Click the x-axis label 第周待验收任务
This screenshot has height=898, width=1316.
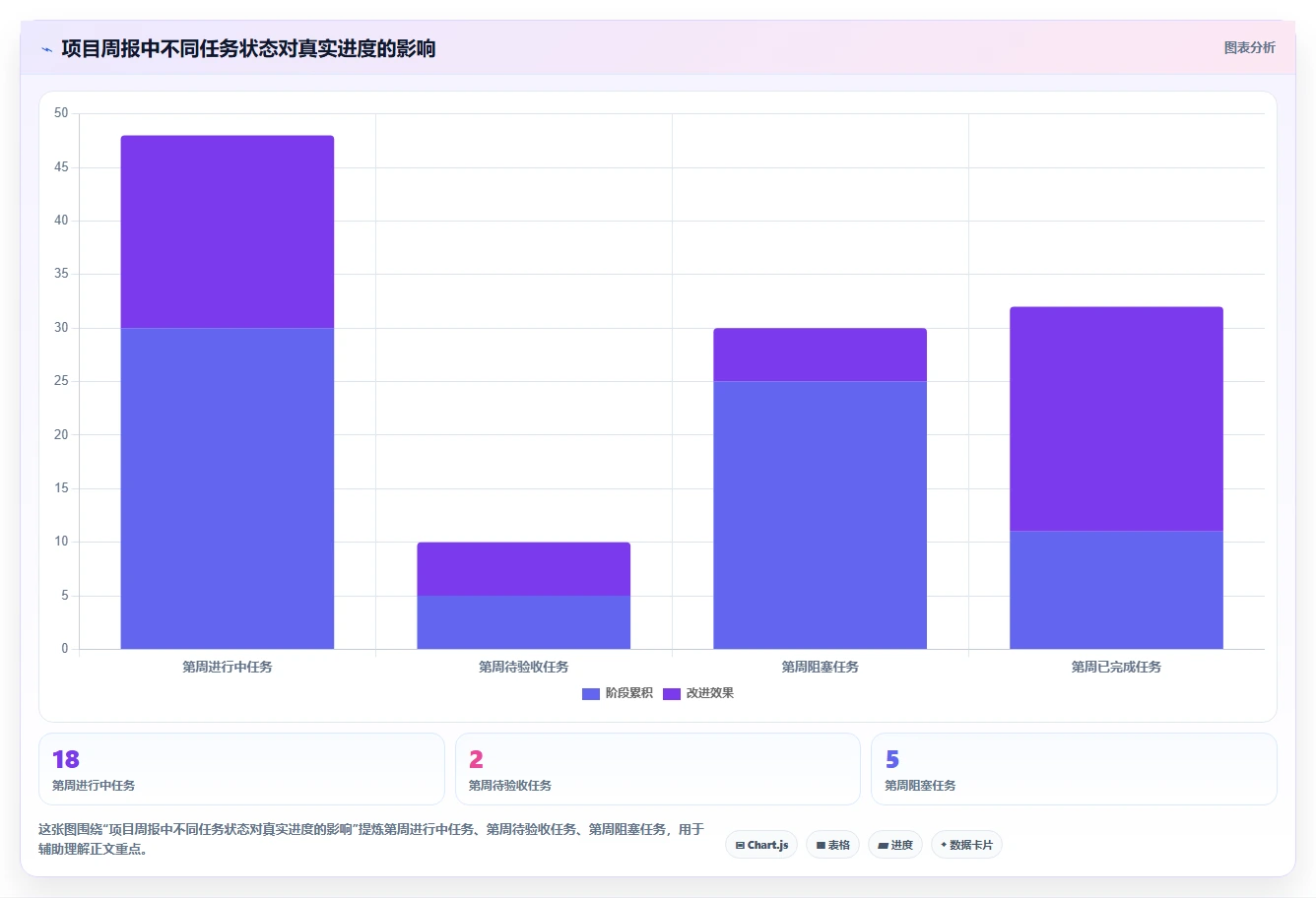click(524, 667)
